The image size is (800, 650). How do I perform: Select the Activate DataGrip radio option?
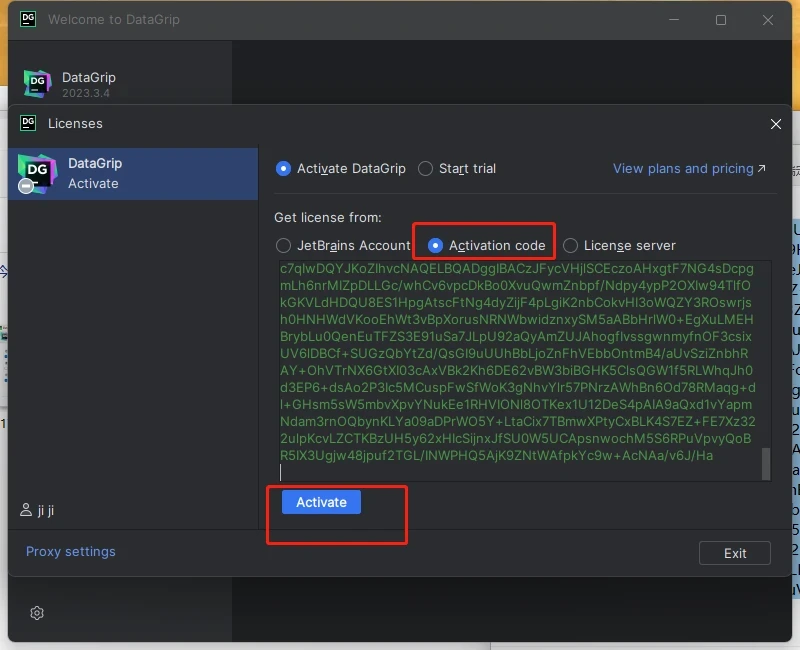[283, 169]
